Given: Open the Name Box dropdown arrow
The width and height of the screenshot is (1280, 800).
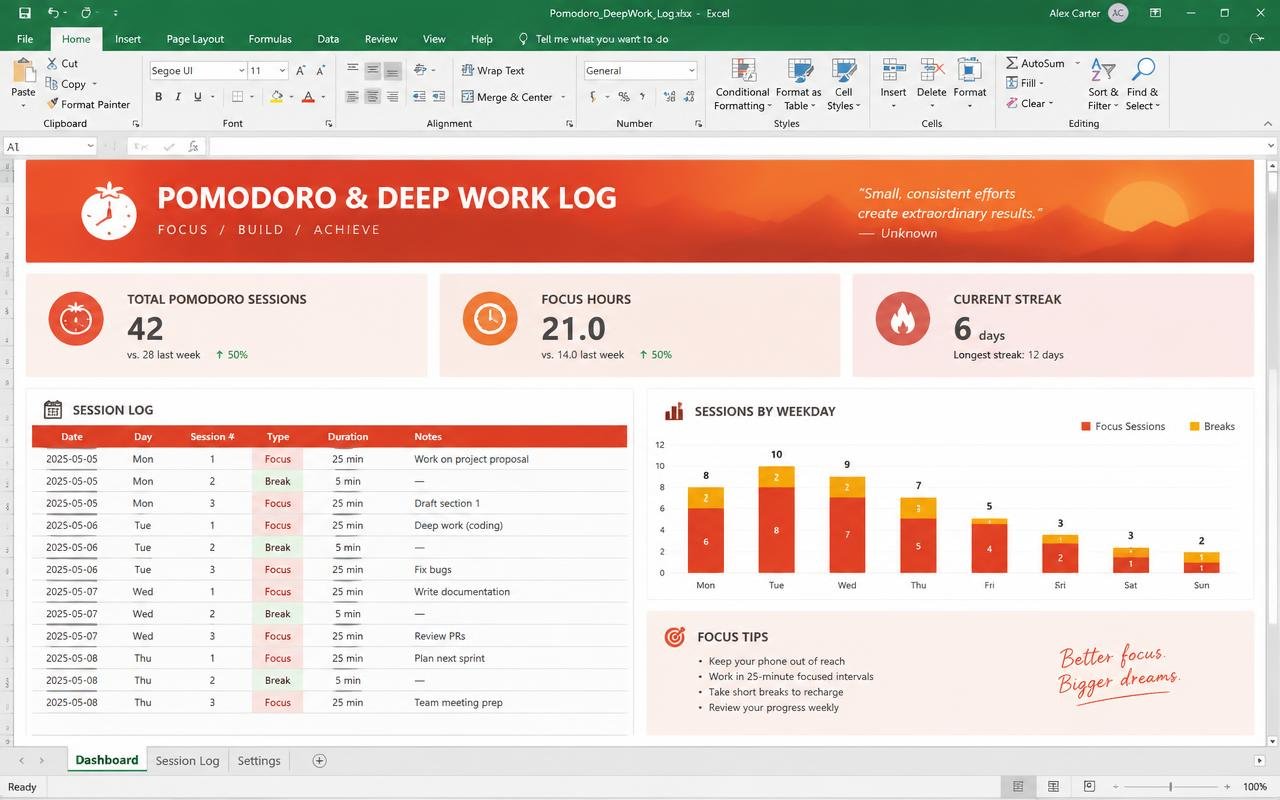Looking at the screenshot, I should 90,146.
